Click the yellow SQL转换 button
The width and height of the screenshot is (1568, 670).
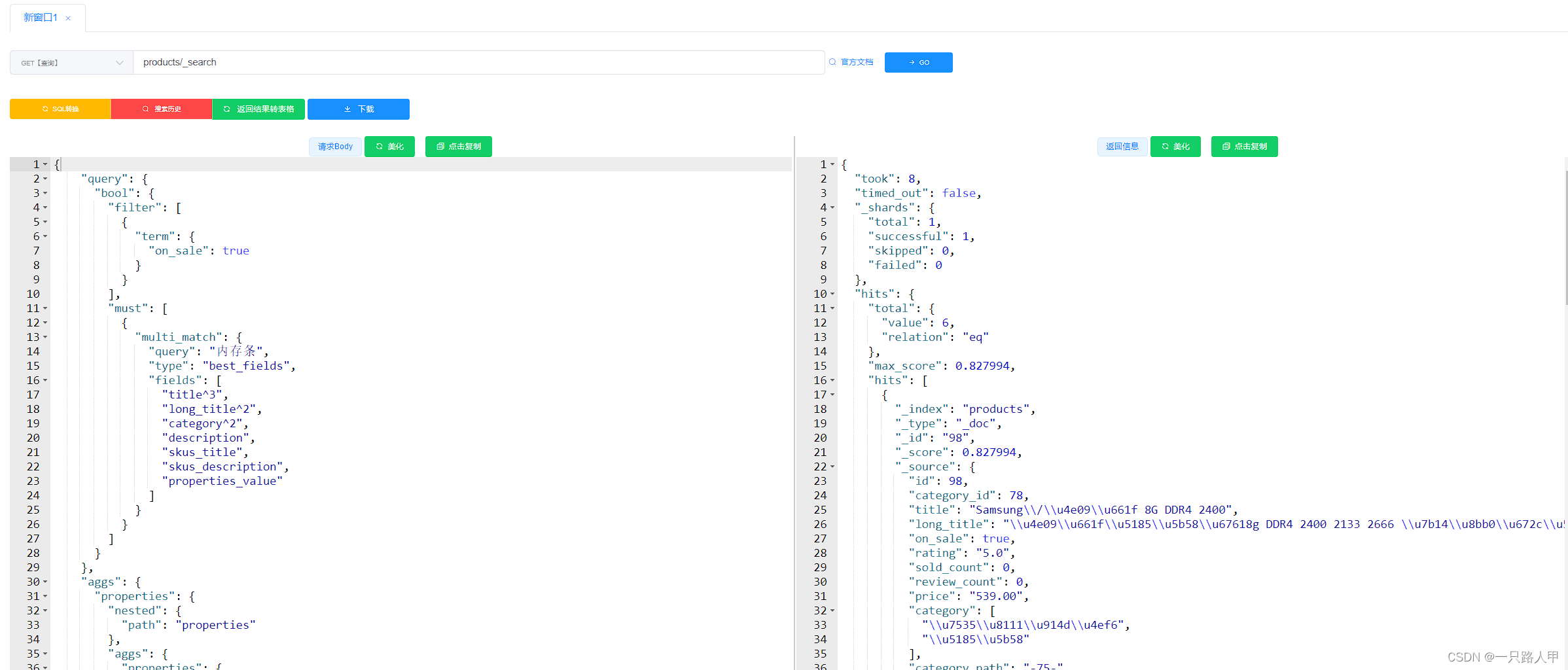[60, 109]
